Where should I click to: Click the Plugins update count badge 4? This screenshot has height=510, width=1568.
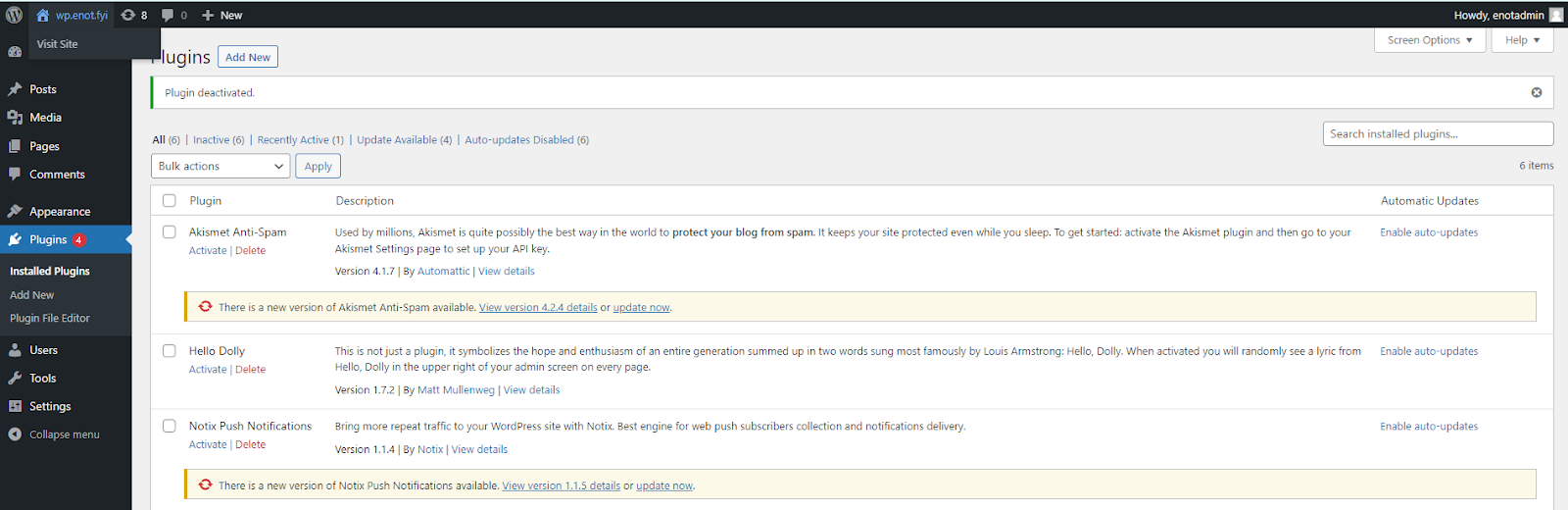point(78,240)
